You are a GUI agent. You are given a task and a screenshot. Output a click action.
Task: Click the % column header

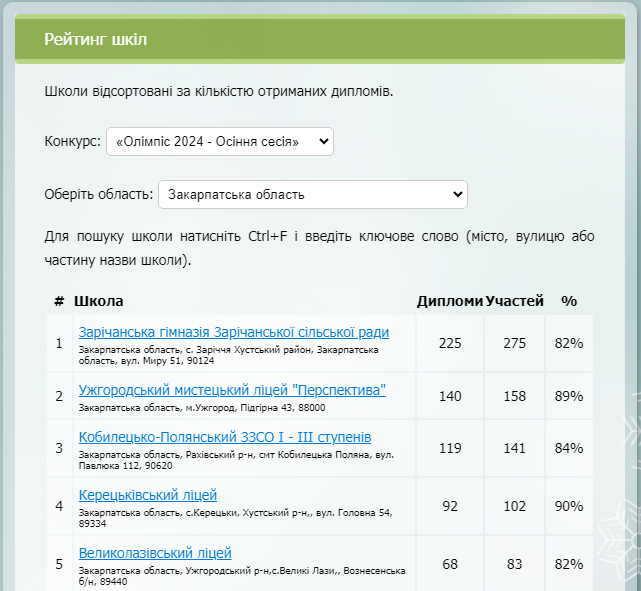pos(569,301)
